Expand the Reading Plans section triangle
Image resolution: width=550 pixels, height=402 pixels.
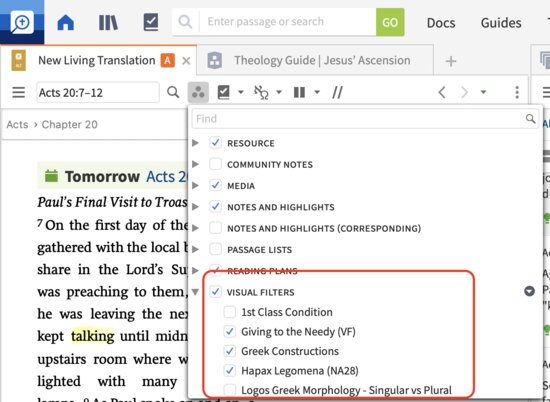[195, 270]
